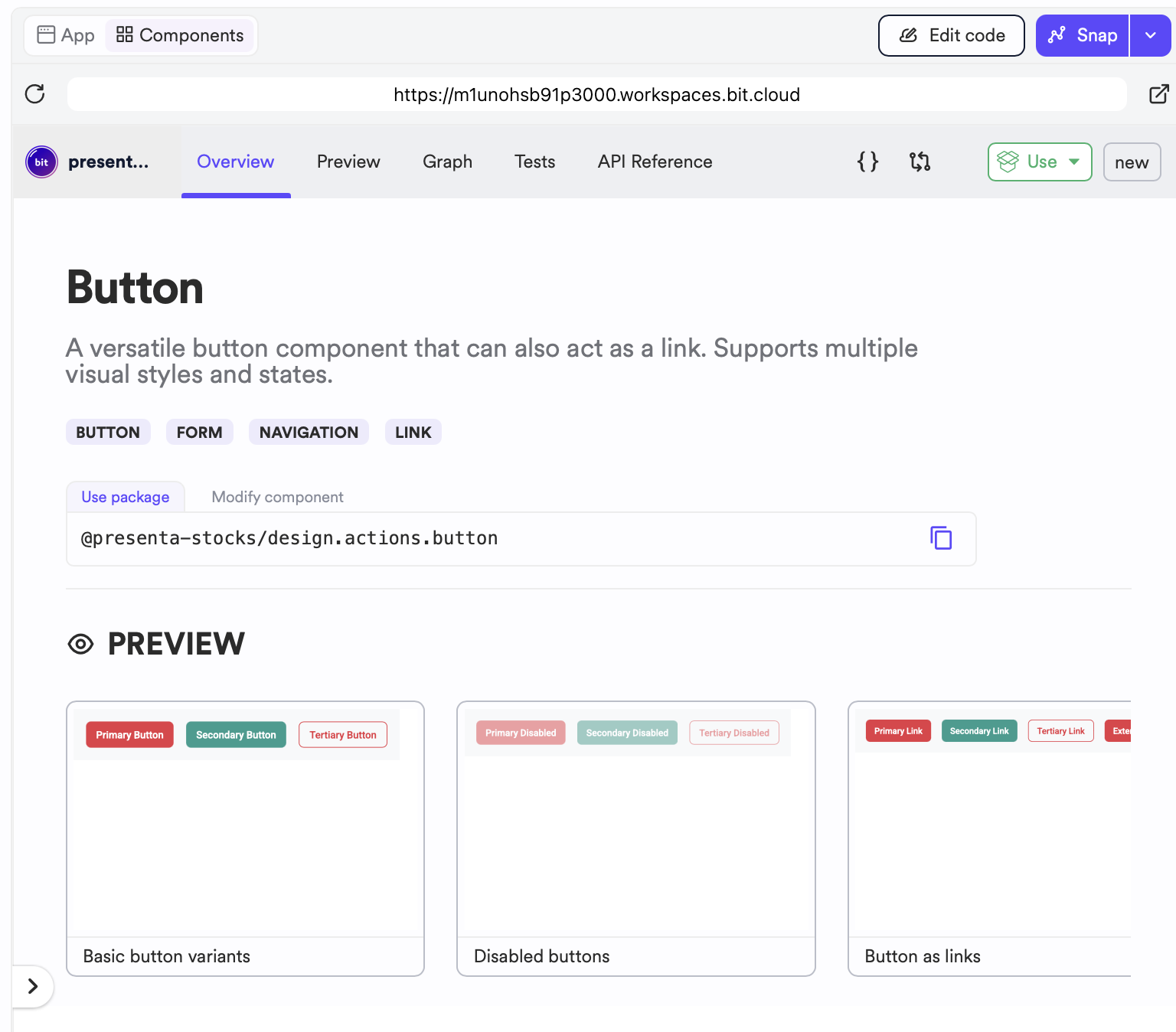Click the page reload icon
This screenshot has width=1176, height=1032.
35,94
